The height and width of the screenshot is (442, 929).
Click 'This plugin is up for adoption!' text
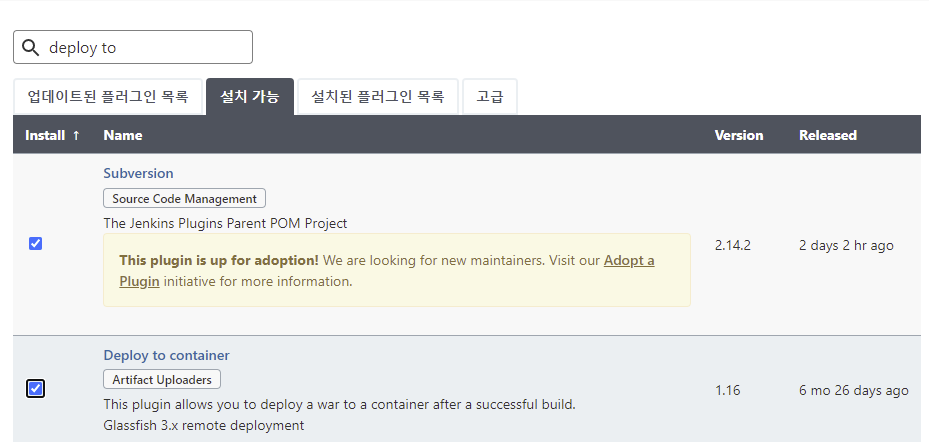coord(219,260)
